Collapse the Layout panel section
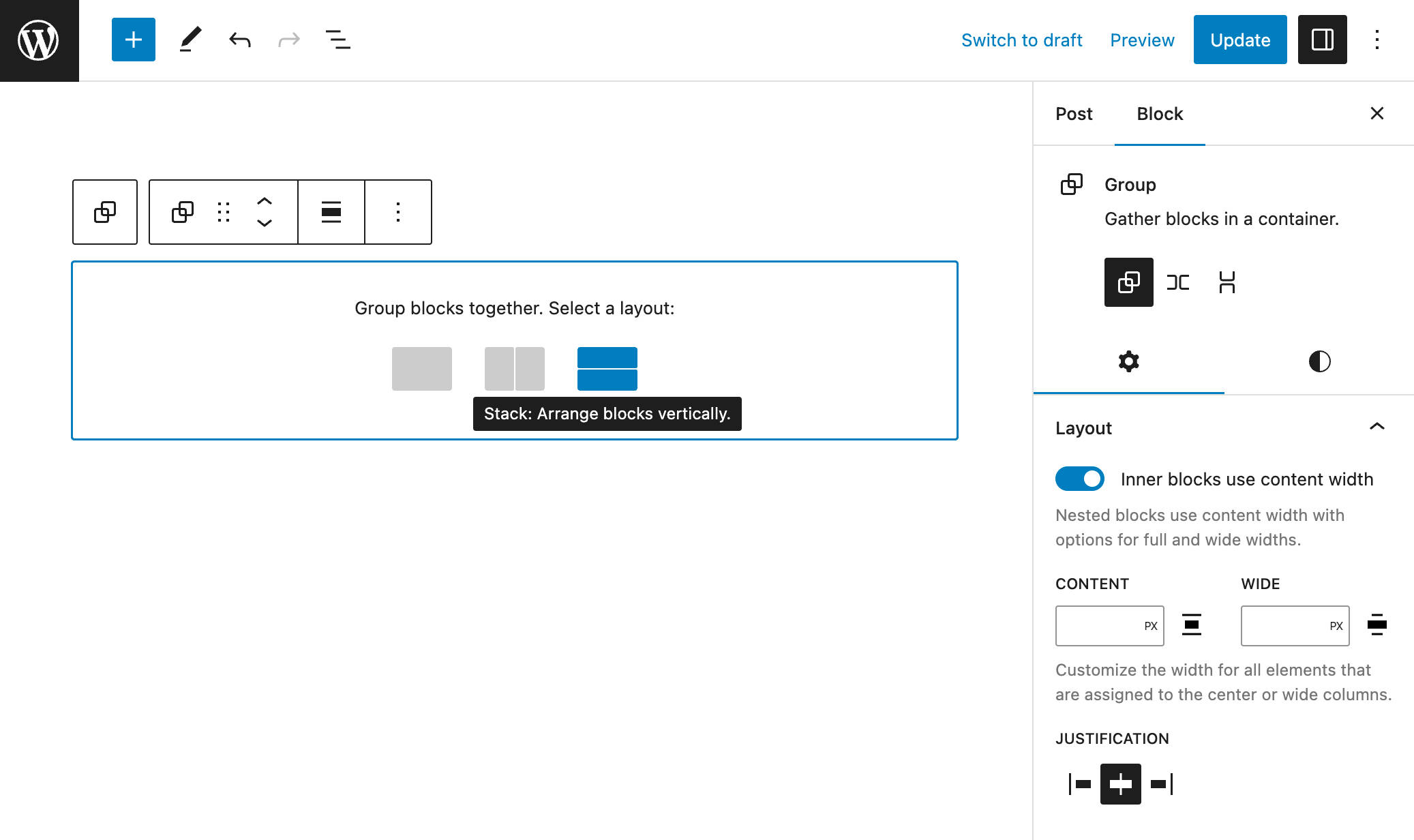Viewport: 1414px width, 840px height. click(1377, 427)
